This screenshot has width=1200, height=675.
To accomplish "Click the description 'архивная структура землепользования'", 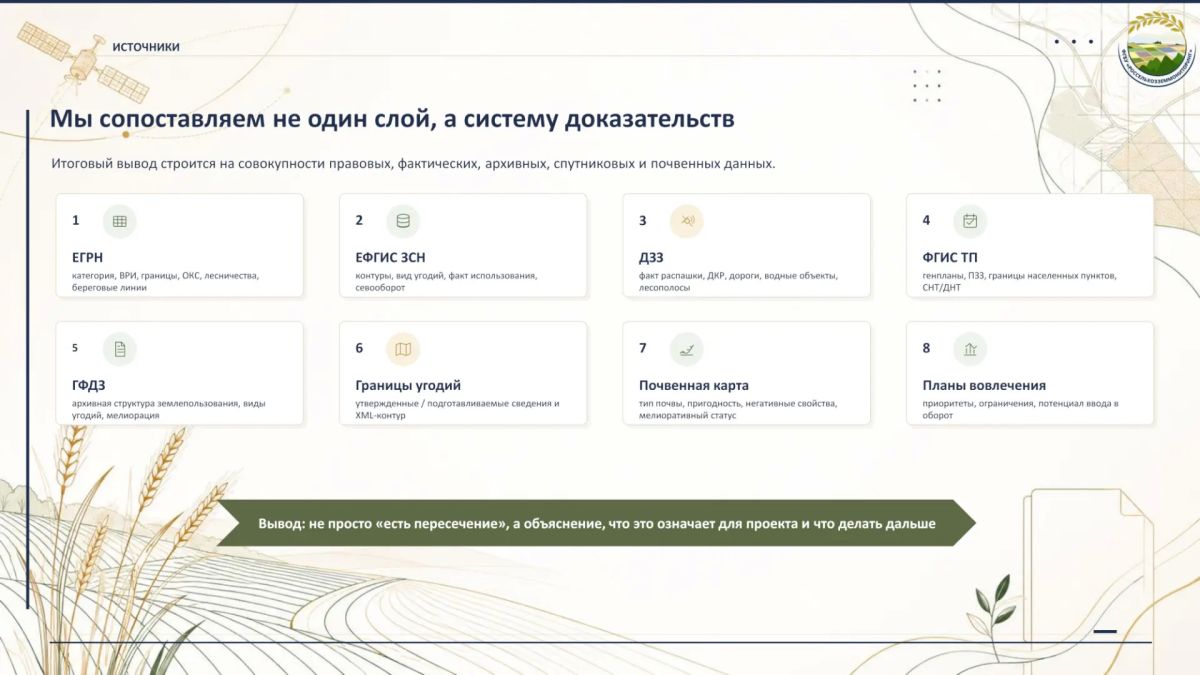I will coord(169,409).
